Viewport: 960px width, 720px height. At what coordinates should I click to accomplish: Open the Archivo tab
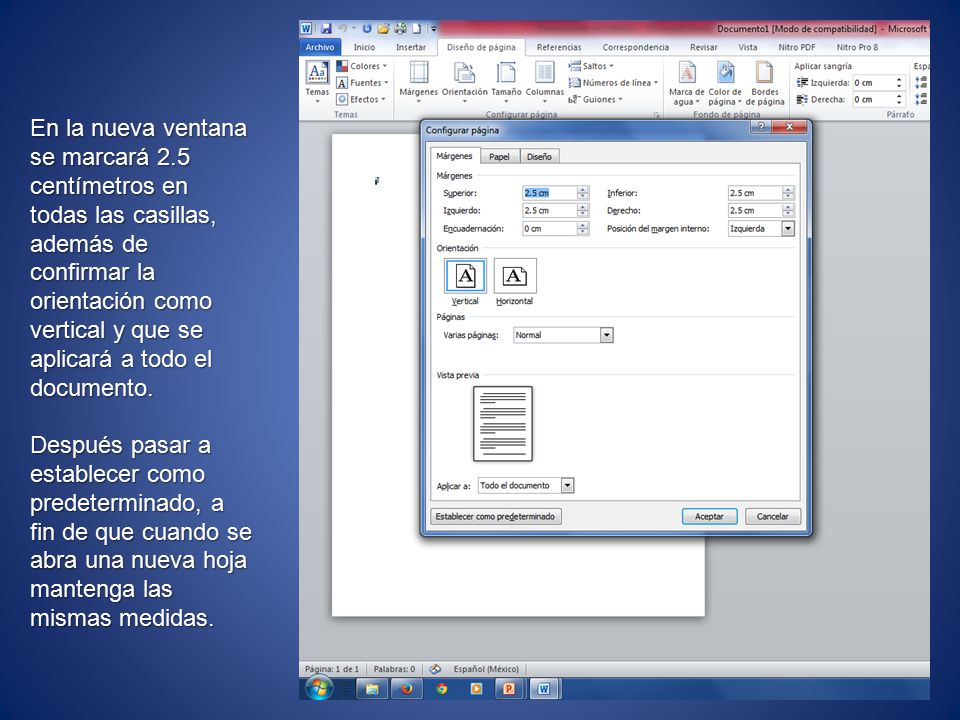(x=320, y=47)
